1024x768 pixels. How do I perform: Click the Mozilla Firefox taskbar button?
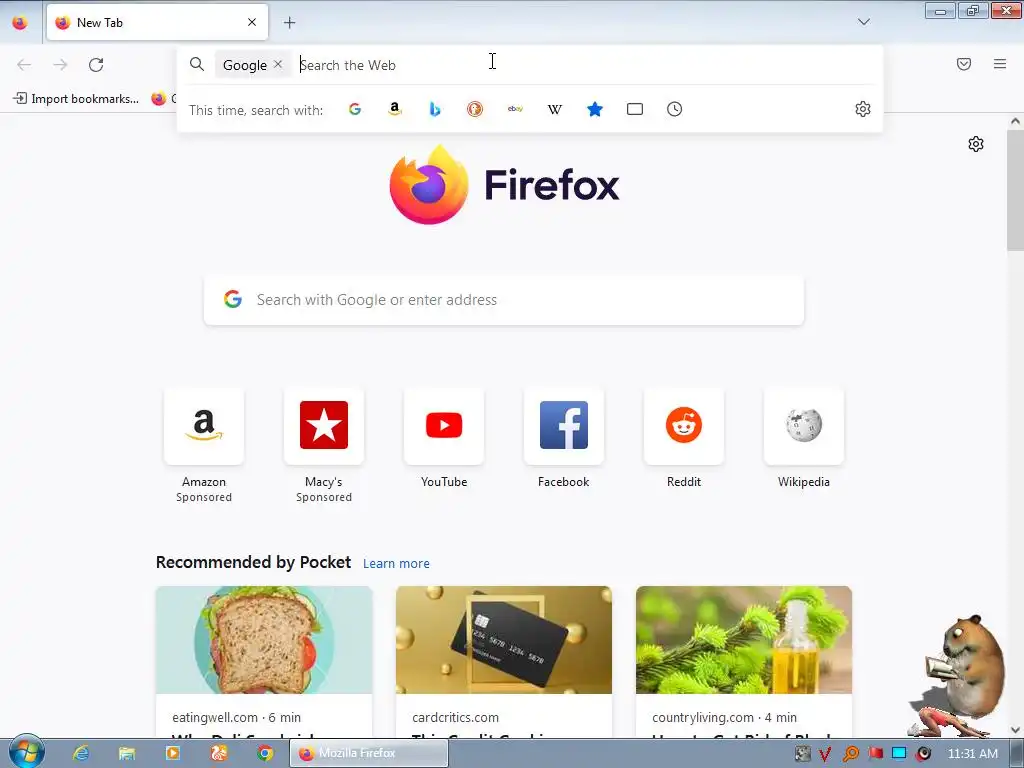click(x=369, y=753)
